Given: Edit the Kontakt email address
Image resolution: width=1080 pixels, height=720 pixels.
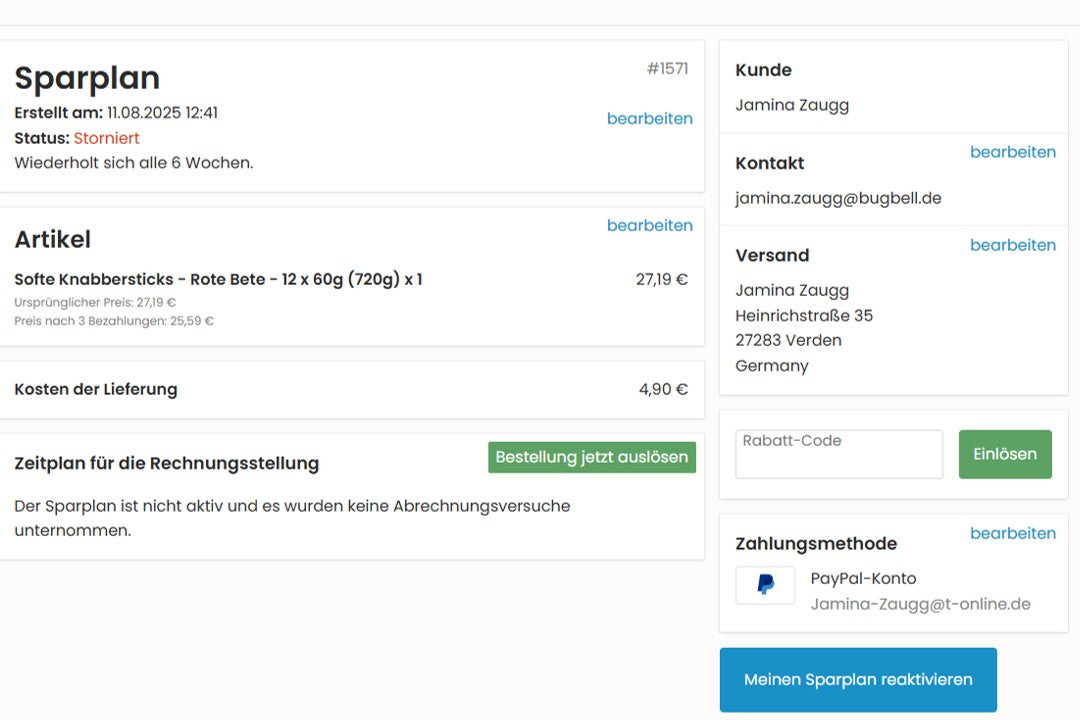Looking at the screenshot, I should coord(1012,152).
